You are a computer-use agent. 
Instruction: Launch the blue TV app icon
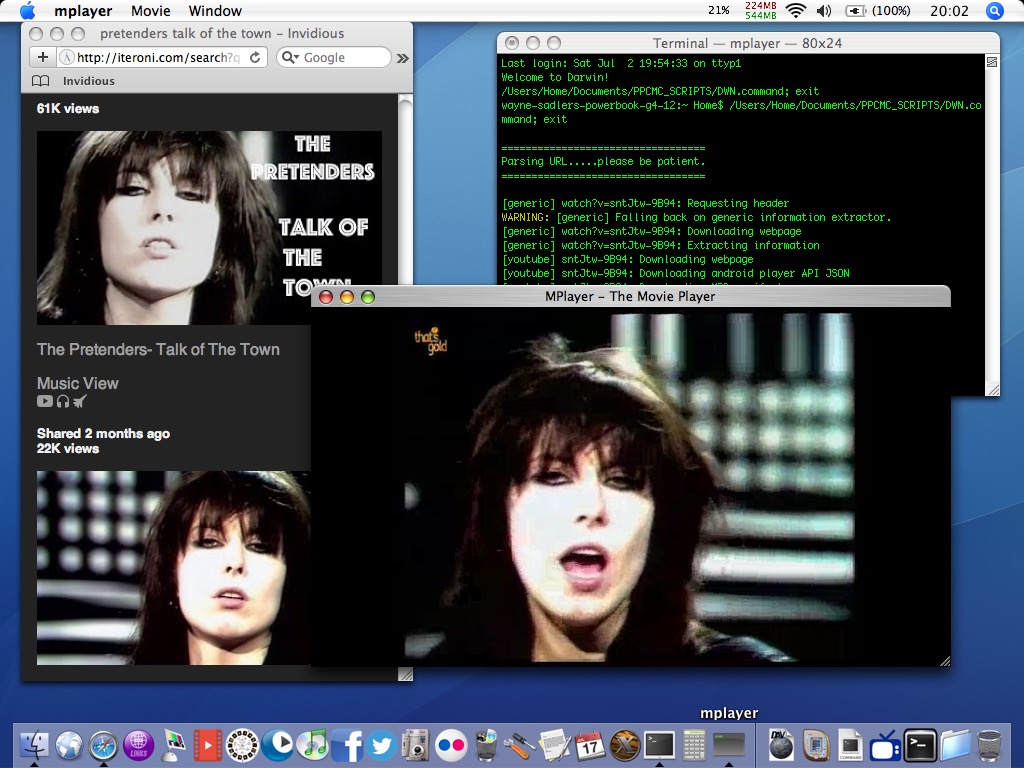pyautogui.click(x=885, y=745)
